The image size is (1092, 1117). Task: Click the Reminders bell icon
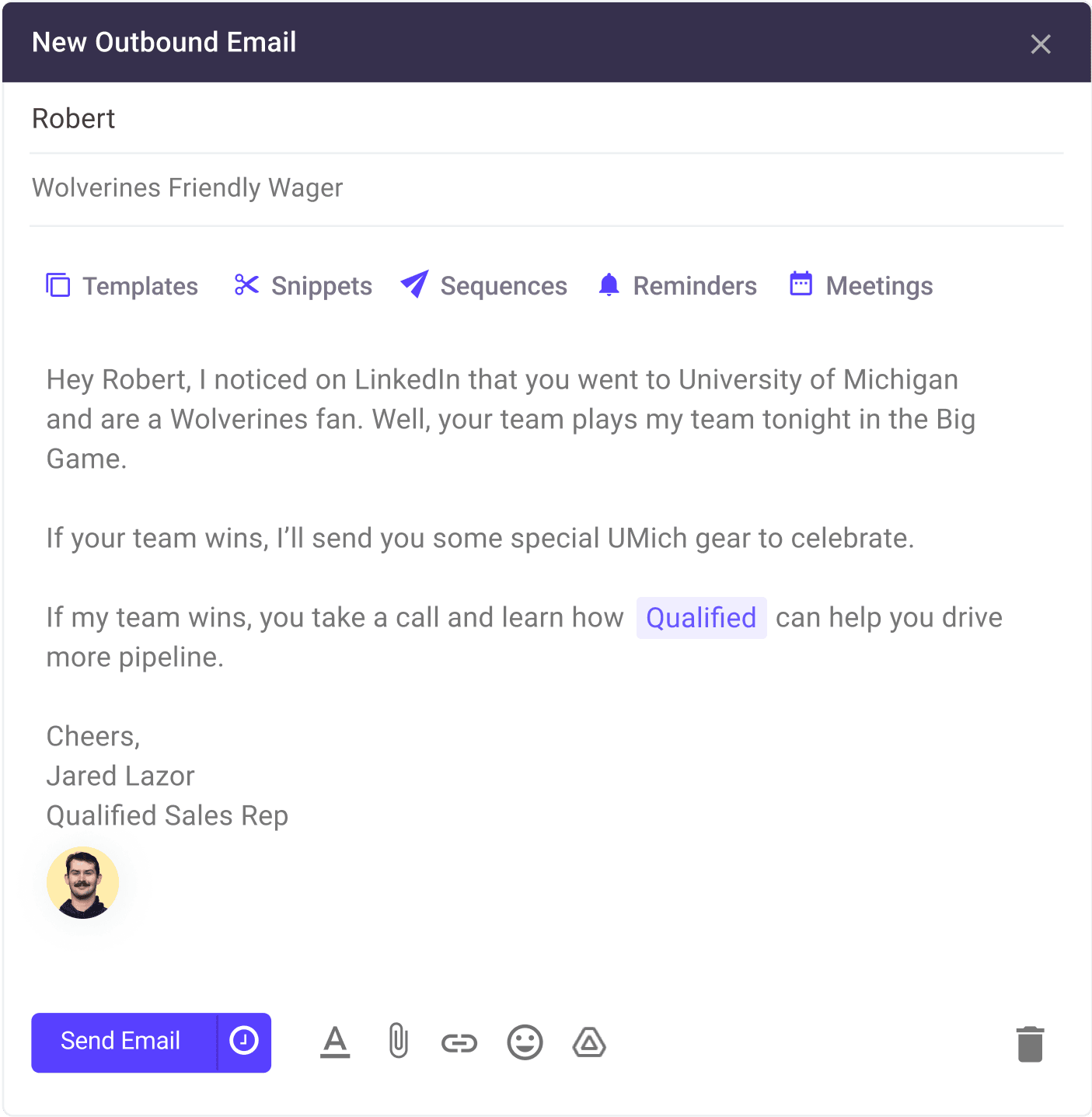coord(609,285)
